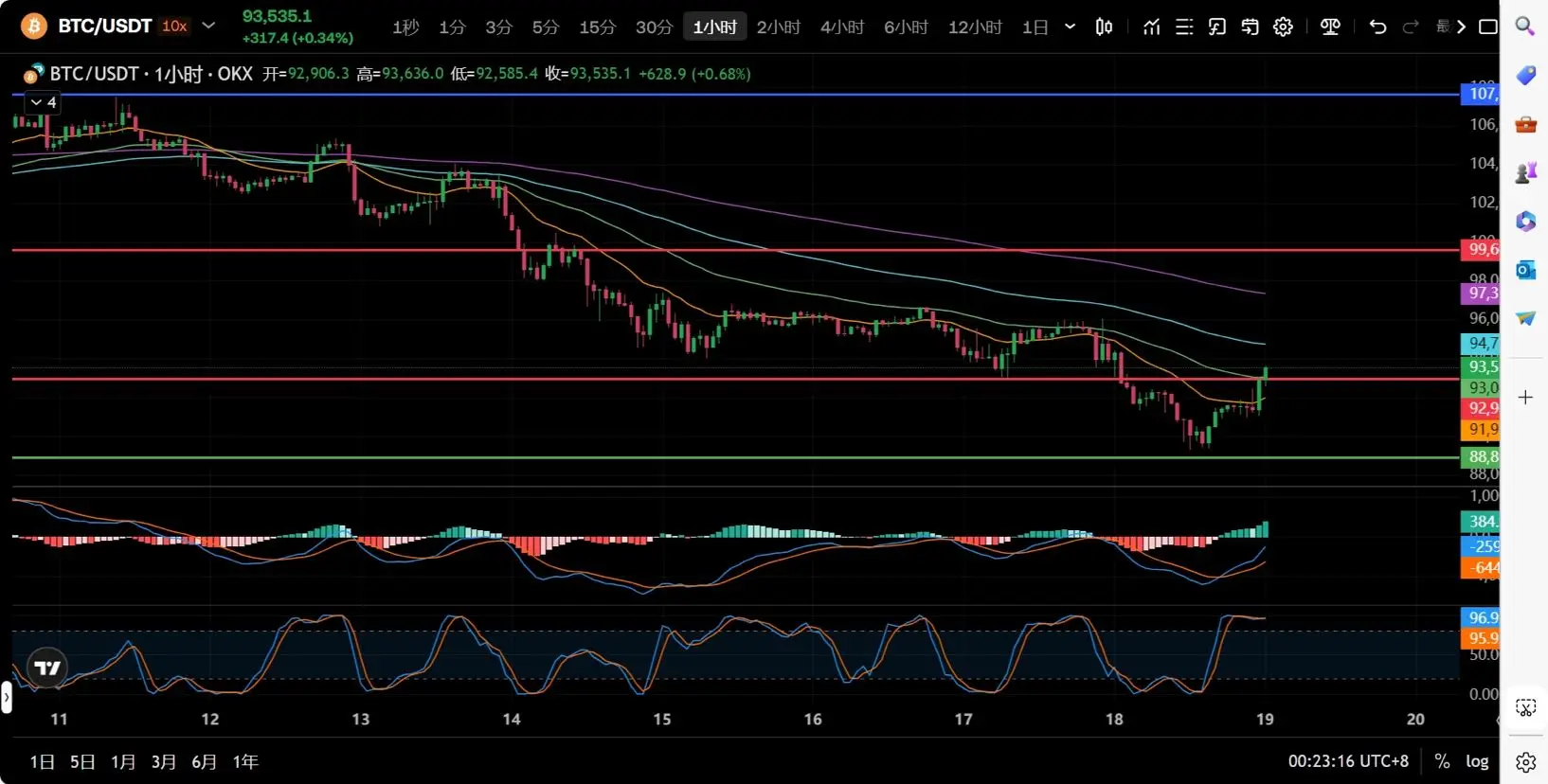The image size is (1548, 784).
Task: Expand the BTC/USDT pair selector chevron
Action: pos(209,26)
